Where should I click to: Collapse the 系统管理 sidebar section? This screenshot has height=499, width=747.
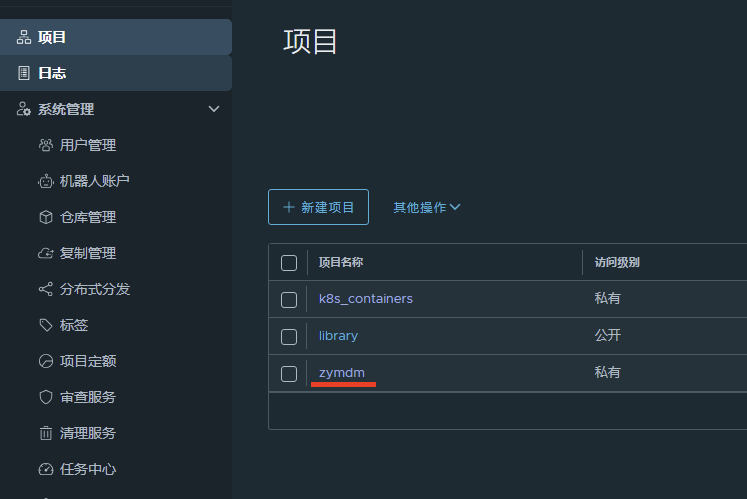point(213,109)
